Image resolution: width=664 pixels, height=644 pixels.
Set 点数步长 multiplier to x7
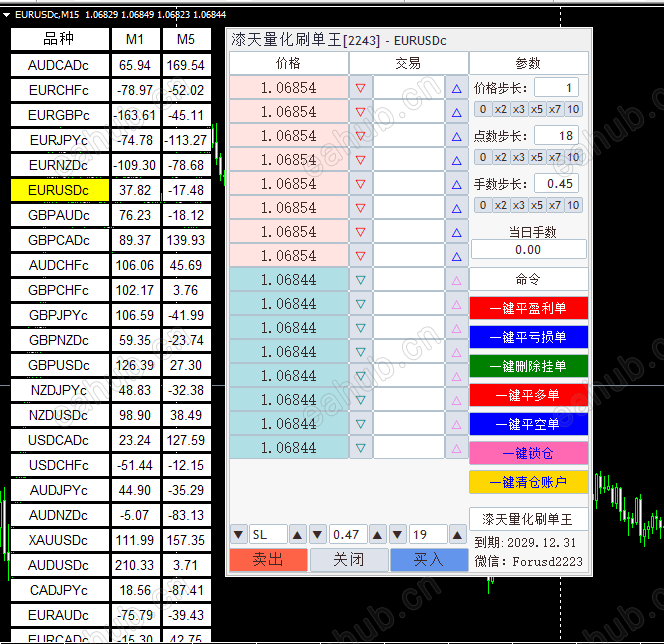pyautogui.click(x=555, y=157)
